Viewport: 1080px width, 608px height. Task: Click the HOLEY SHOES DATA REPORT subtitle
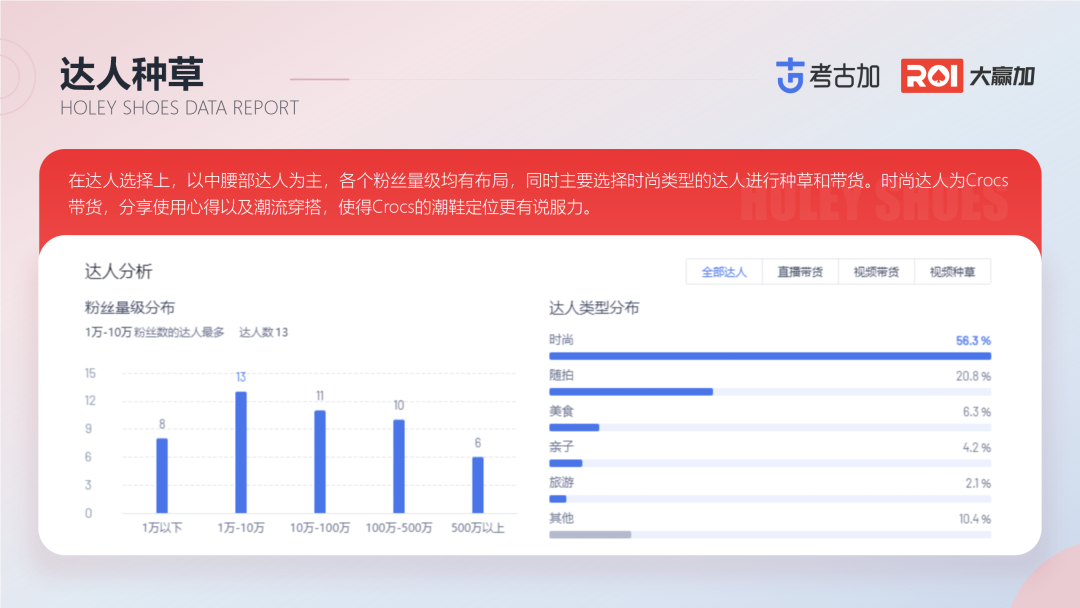point(180,108)
